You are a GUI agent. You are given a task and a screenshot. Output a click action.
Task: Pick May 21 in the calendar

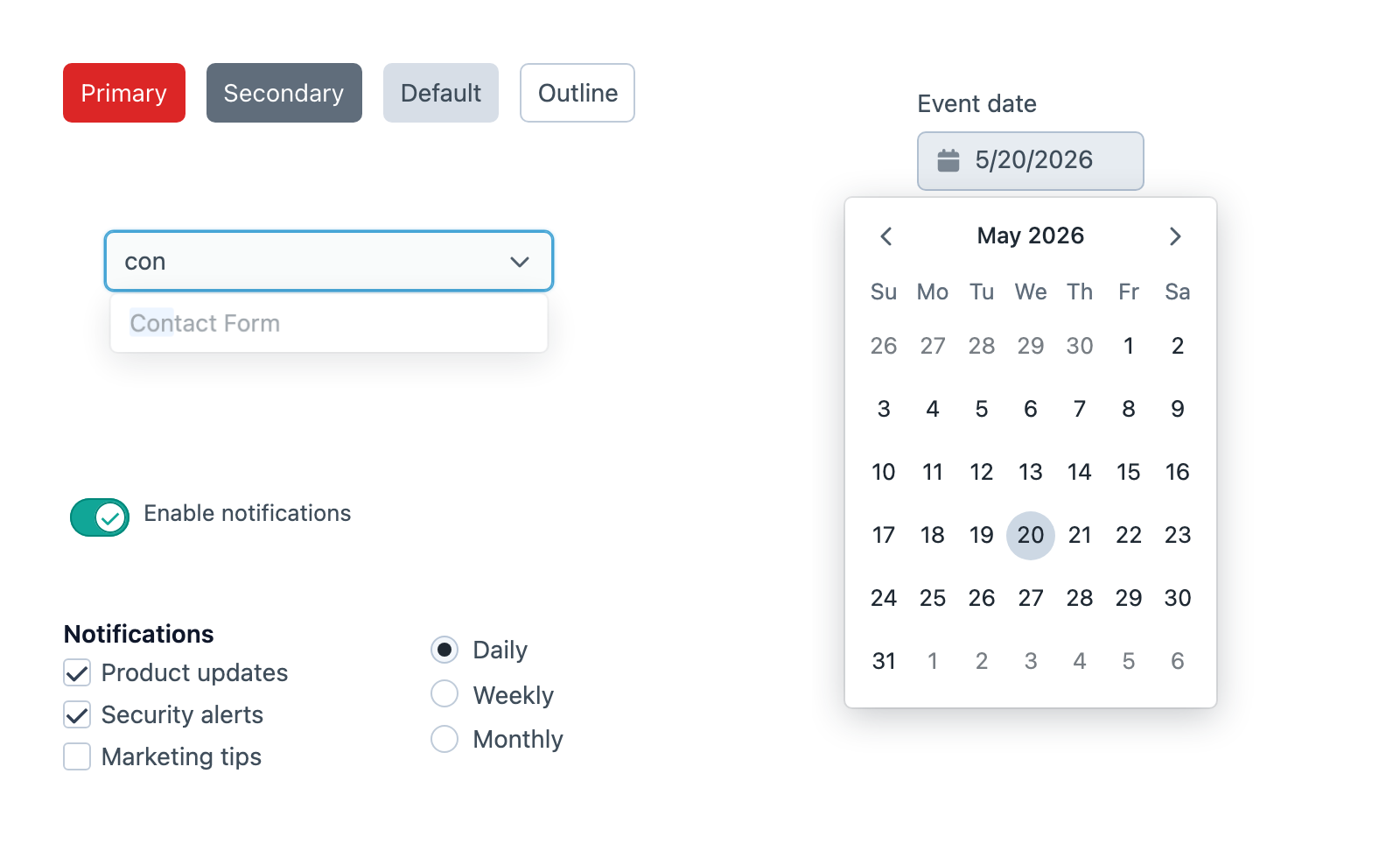[x=1080, y=535]
